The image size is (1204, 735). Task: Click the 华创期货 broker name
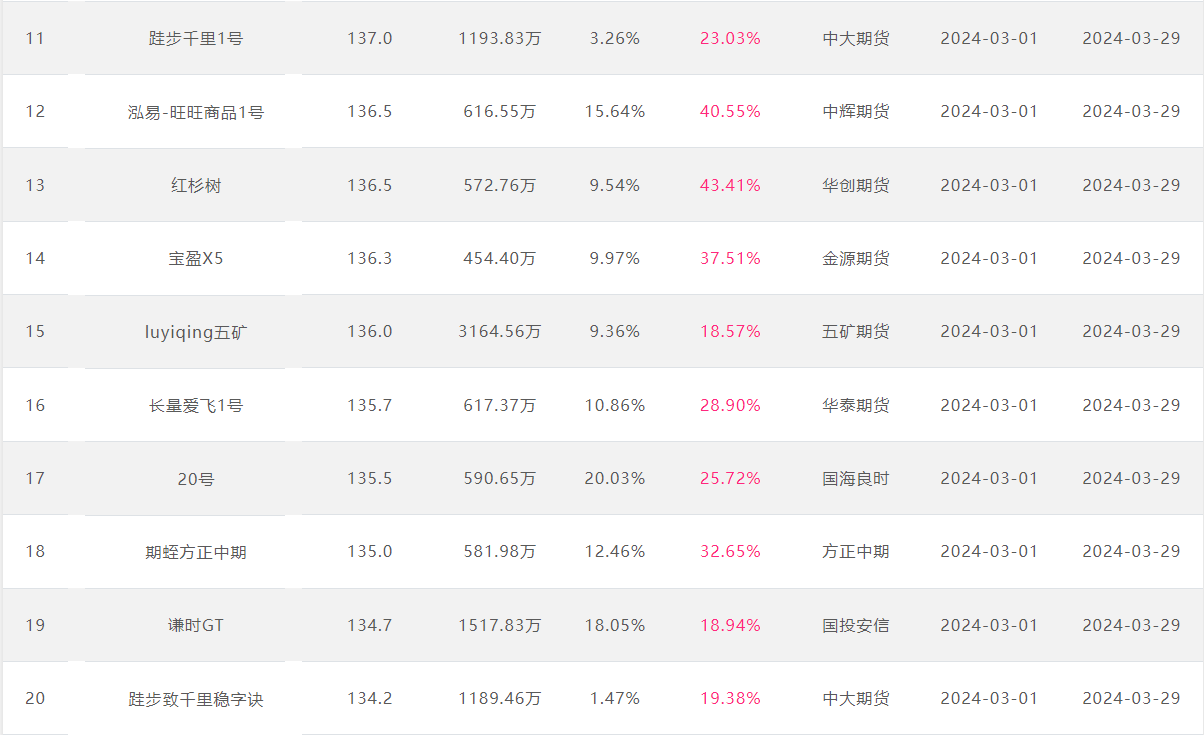856,185
